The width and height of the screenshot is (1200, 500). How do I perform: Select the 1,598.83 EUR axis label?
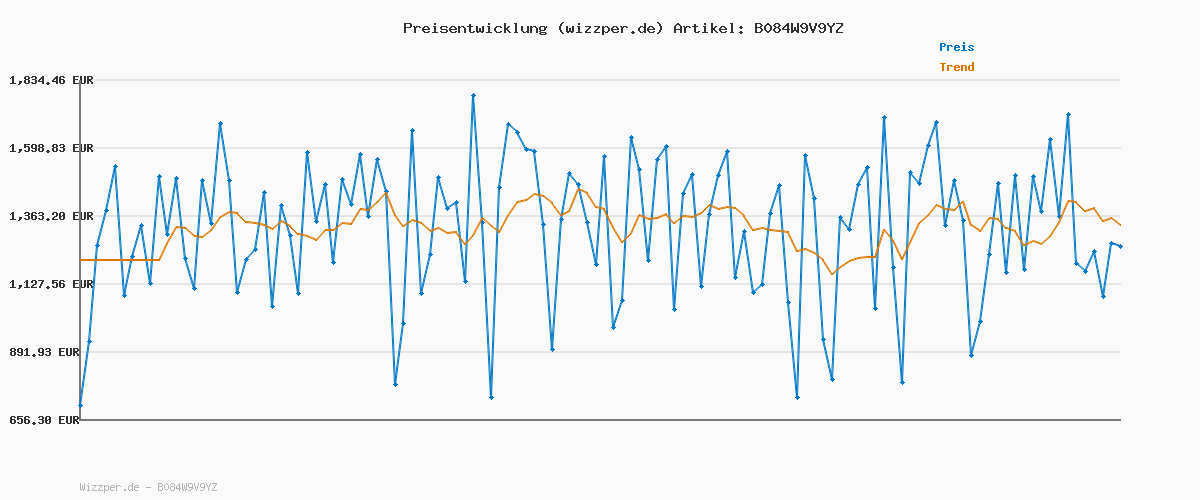click(51, 148)
